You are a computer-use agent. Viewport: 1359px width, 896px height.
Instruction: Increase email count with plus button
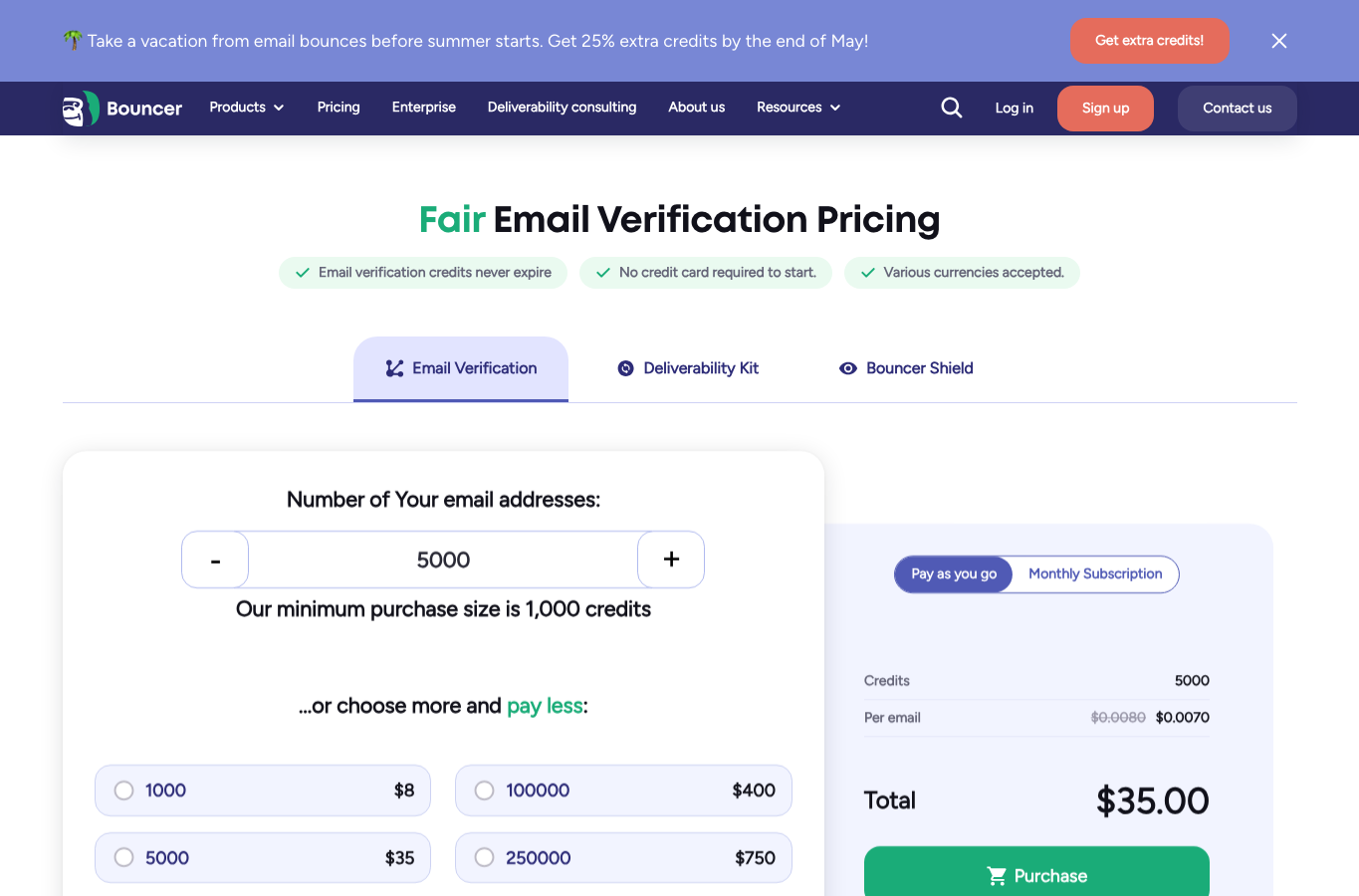pos(671,560)
